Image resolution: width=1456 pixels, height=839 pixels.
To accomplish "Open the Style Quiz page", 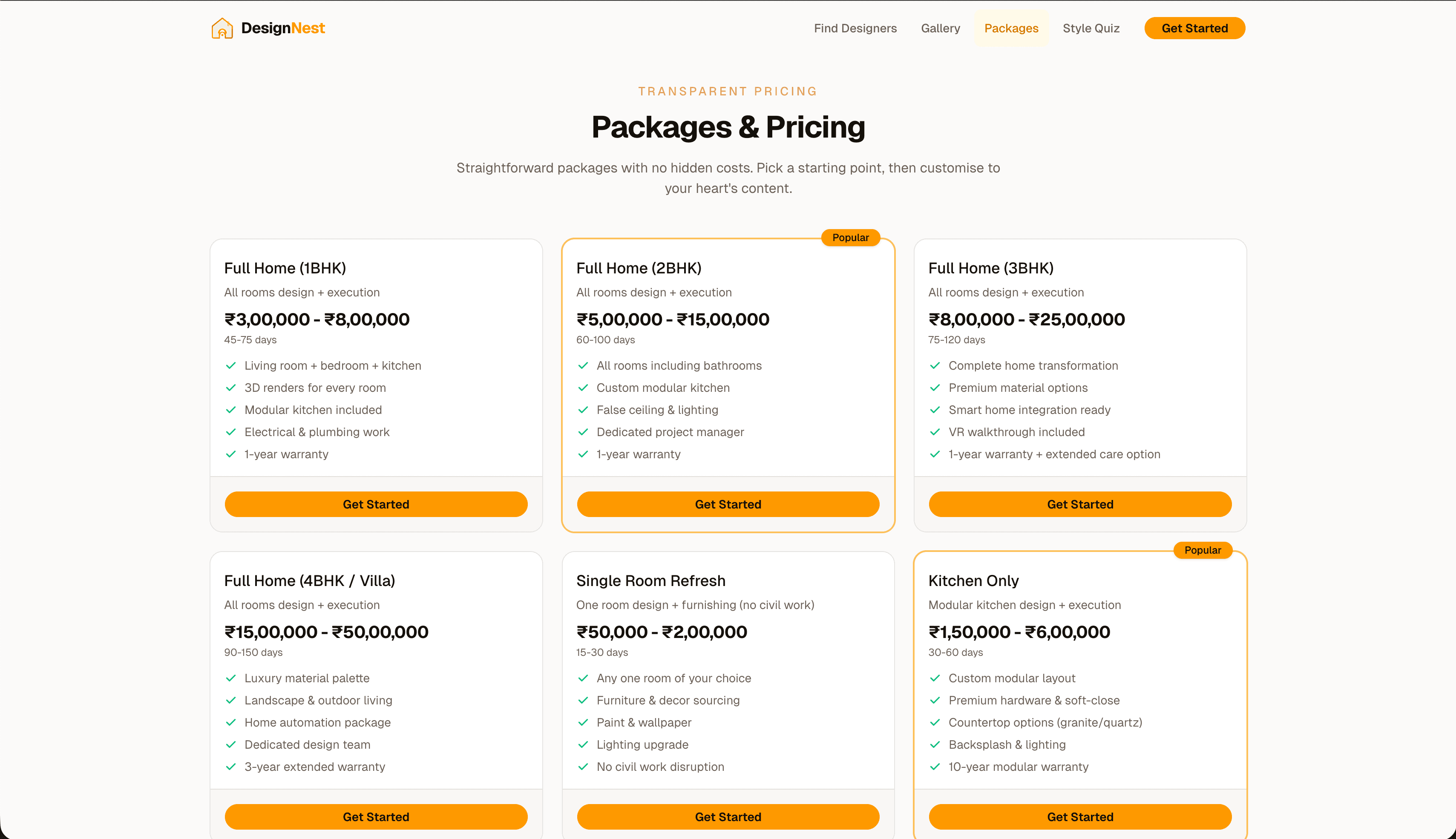I will (x=1091, y=28).
